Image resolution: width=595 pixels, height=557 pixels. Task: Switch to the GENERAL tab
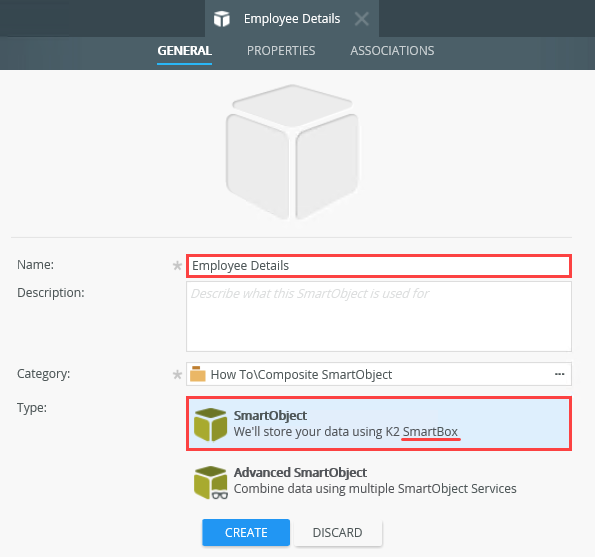(x=184, y=50)
